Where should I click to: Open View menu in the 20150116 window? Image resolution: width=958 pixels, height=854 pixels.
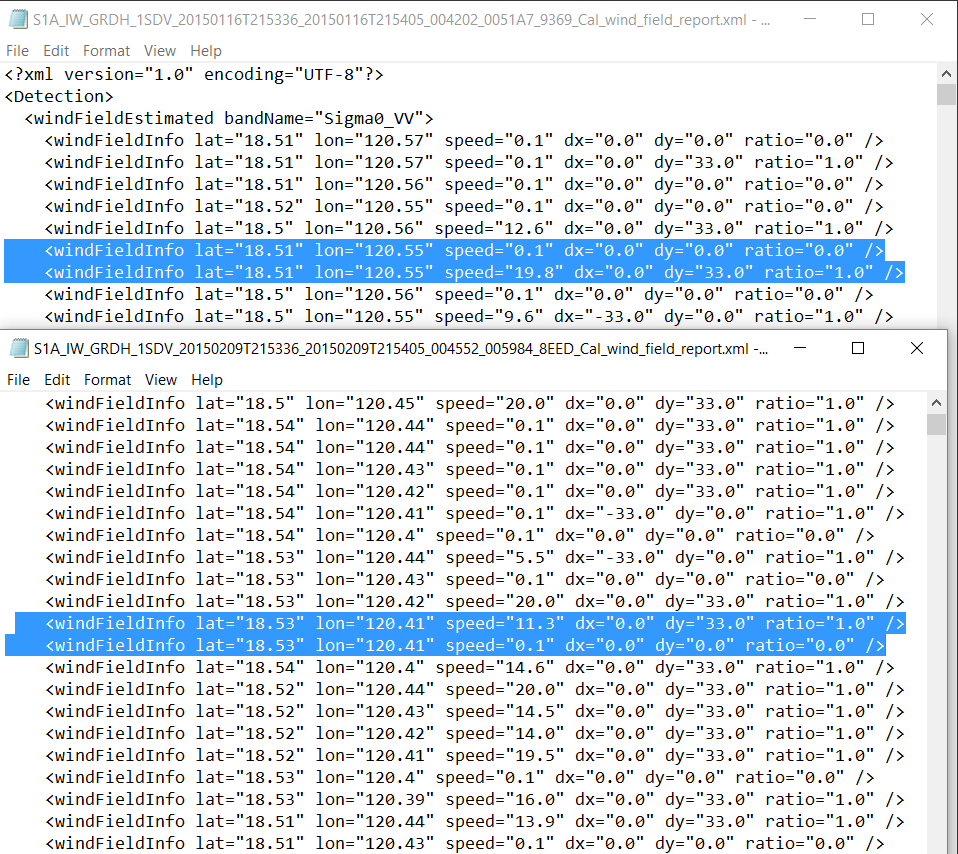pyautogui.click(x=160, y=50)
